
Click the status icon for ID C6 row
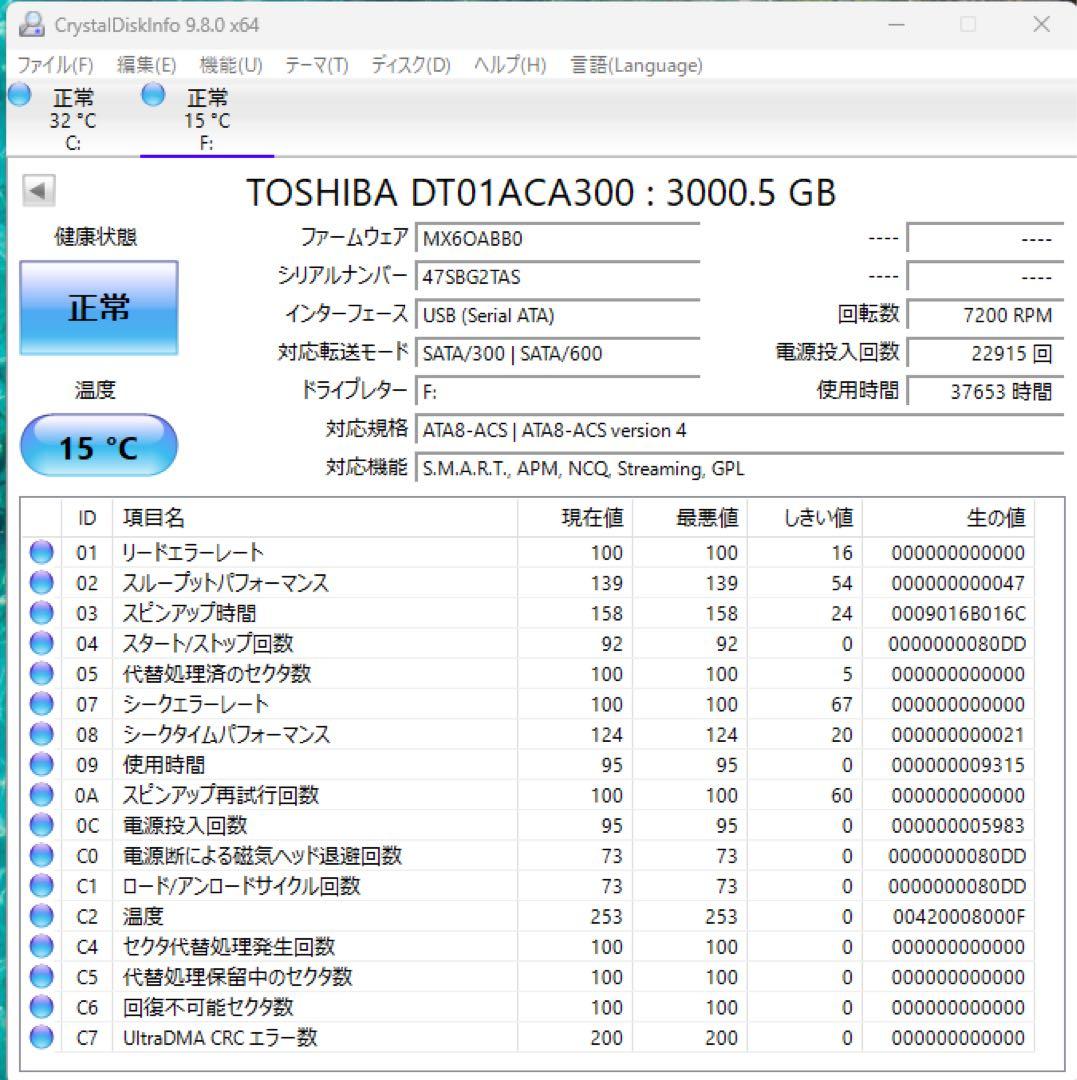pyautogui.click(x=42, y=1007)
